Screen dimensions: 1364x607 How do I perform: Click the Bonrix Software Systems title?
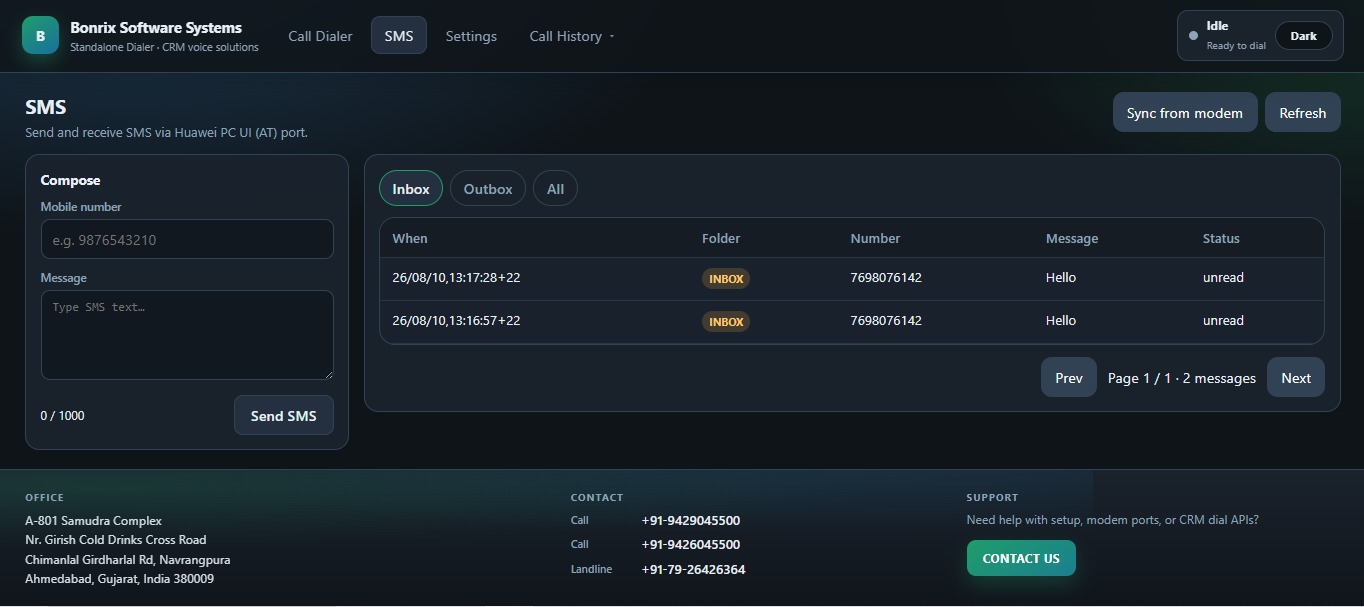(x=156, y=28)
